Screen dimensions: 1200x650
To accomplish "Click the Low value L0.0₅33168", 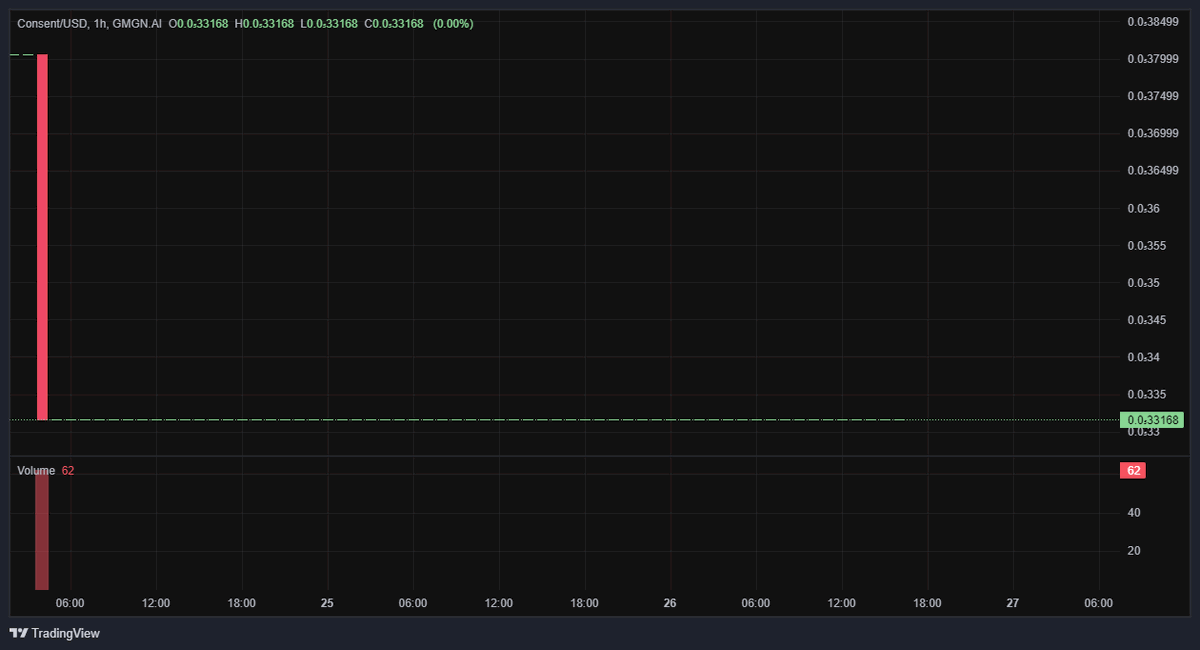I will click(329, 23).
